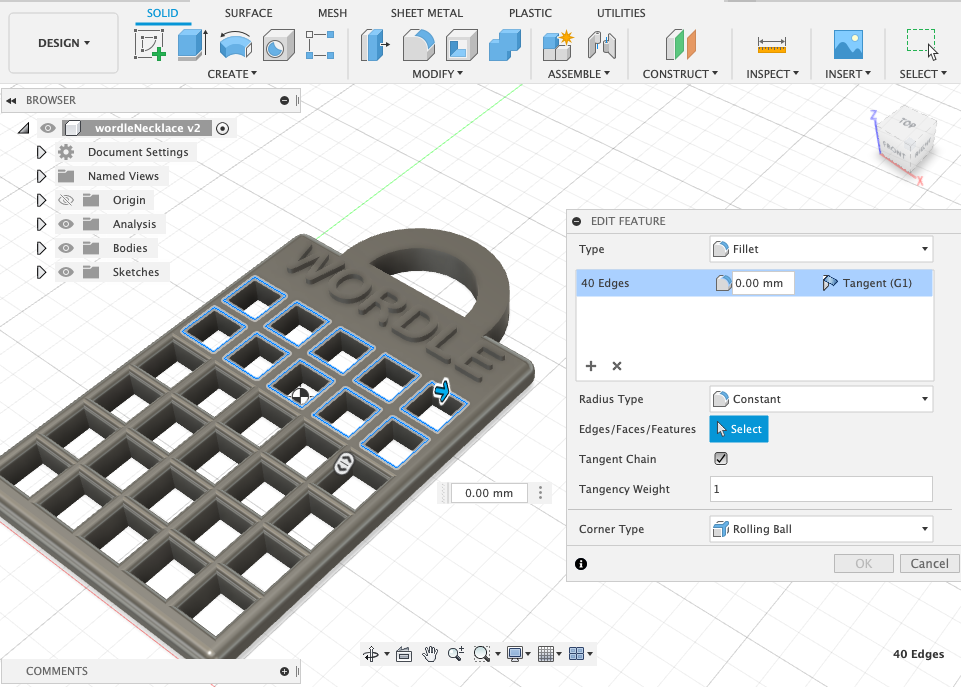Open the DESIGN workspace dropdown
Screen dimensions: 961x687
(x=64, y=43)
